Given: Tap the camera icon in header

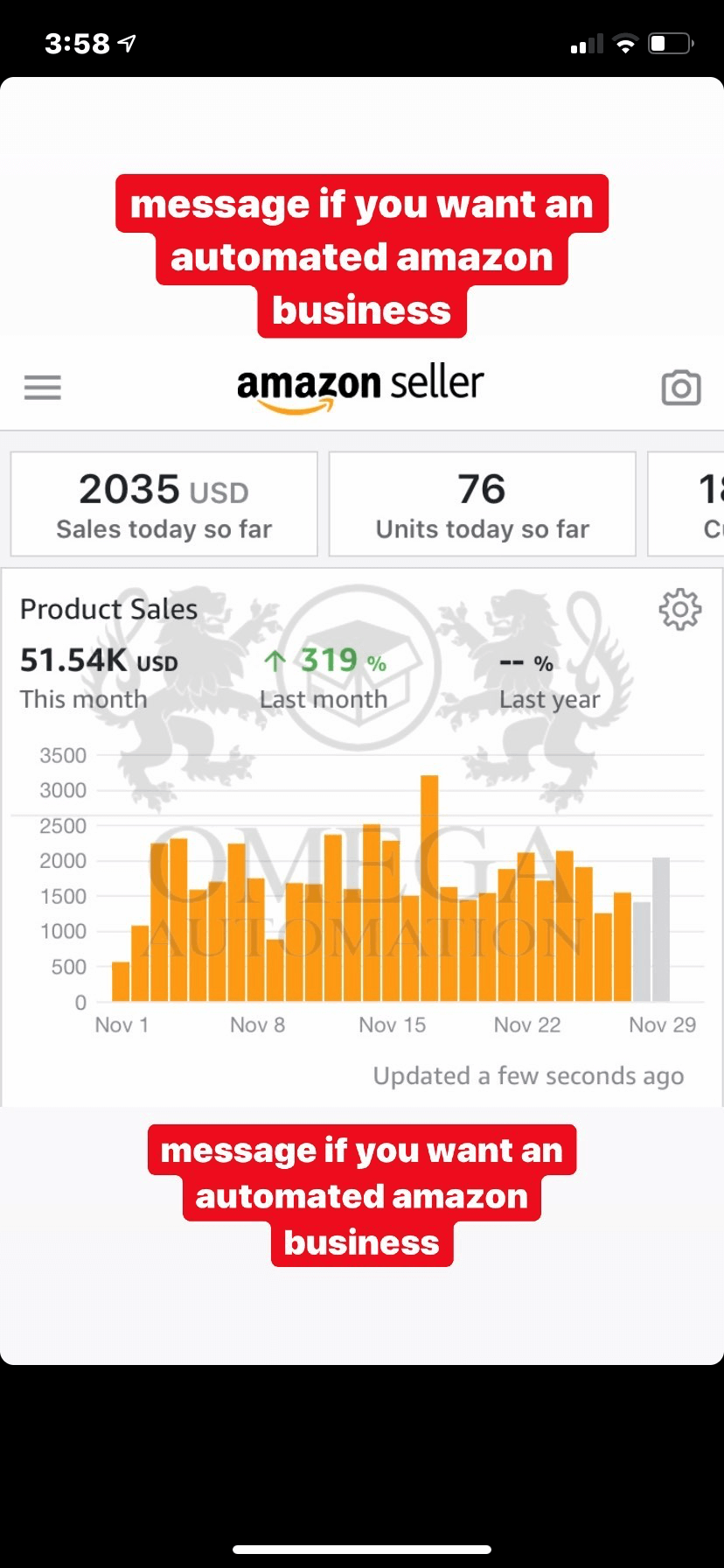Looking at the screenshot, I should click(680, 387).
